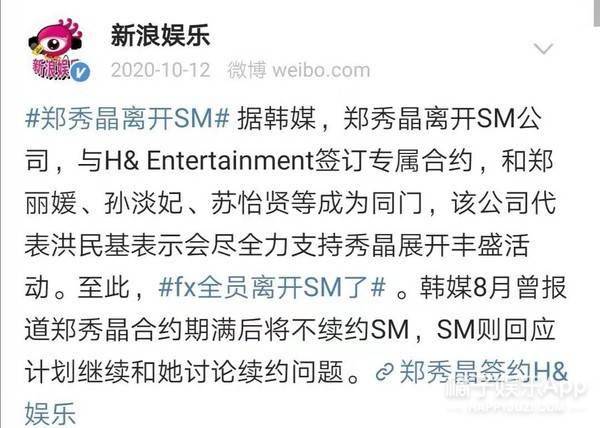Click the blue verified V badge

point(81,72)
